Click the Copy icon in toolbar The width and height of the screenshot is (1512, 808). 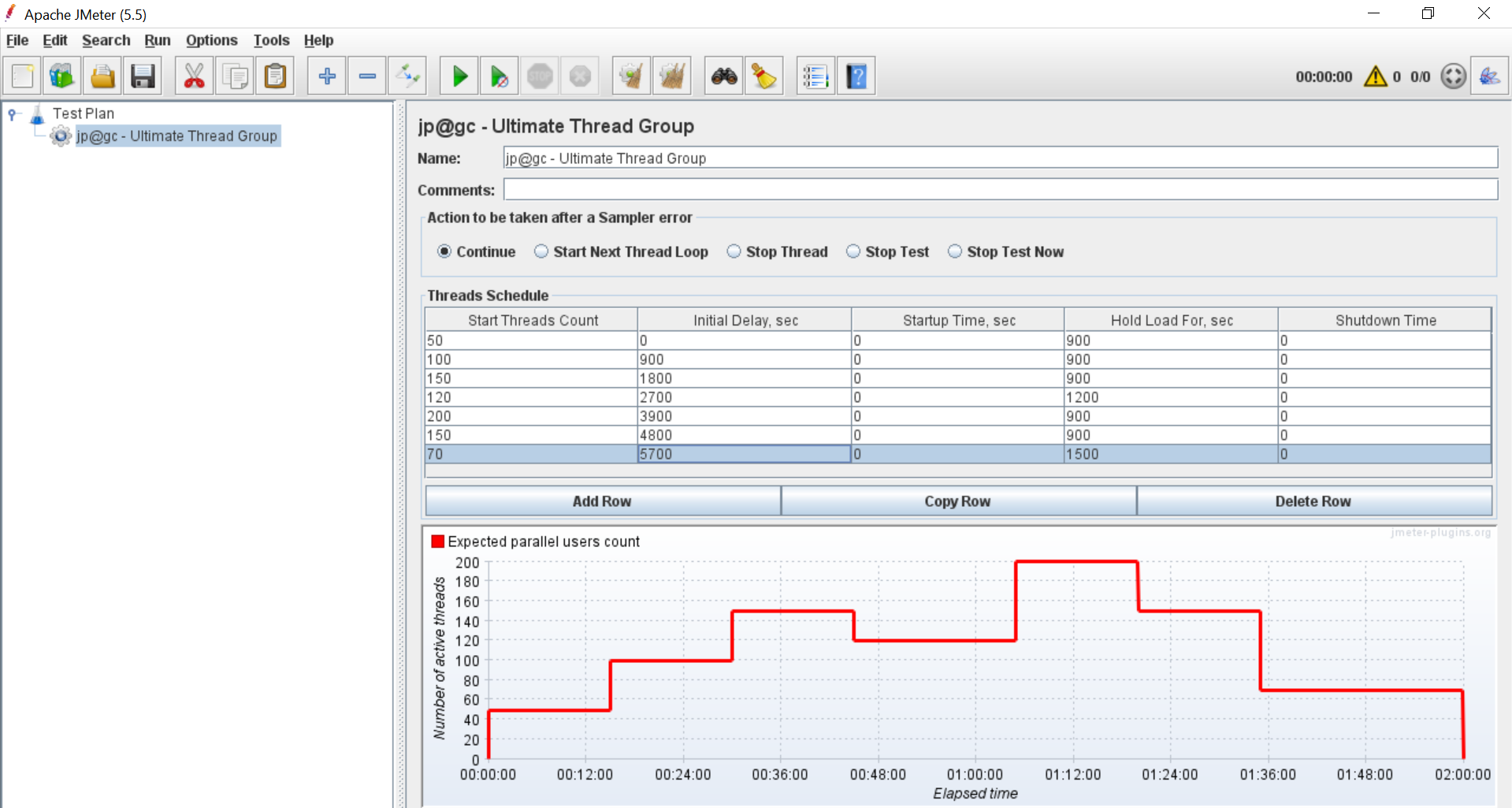(x=235, y=76)
